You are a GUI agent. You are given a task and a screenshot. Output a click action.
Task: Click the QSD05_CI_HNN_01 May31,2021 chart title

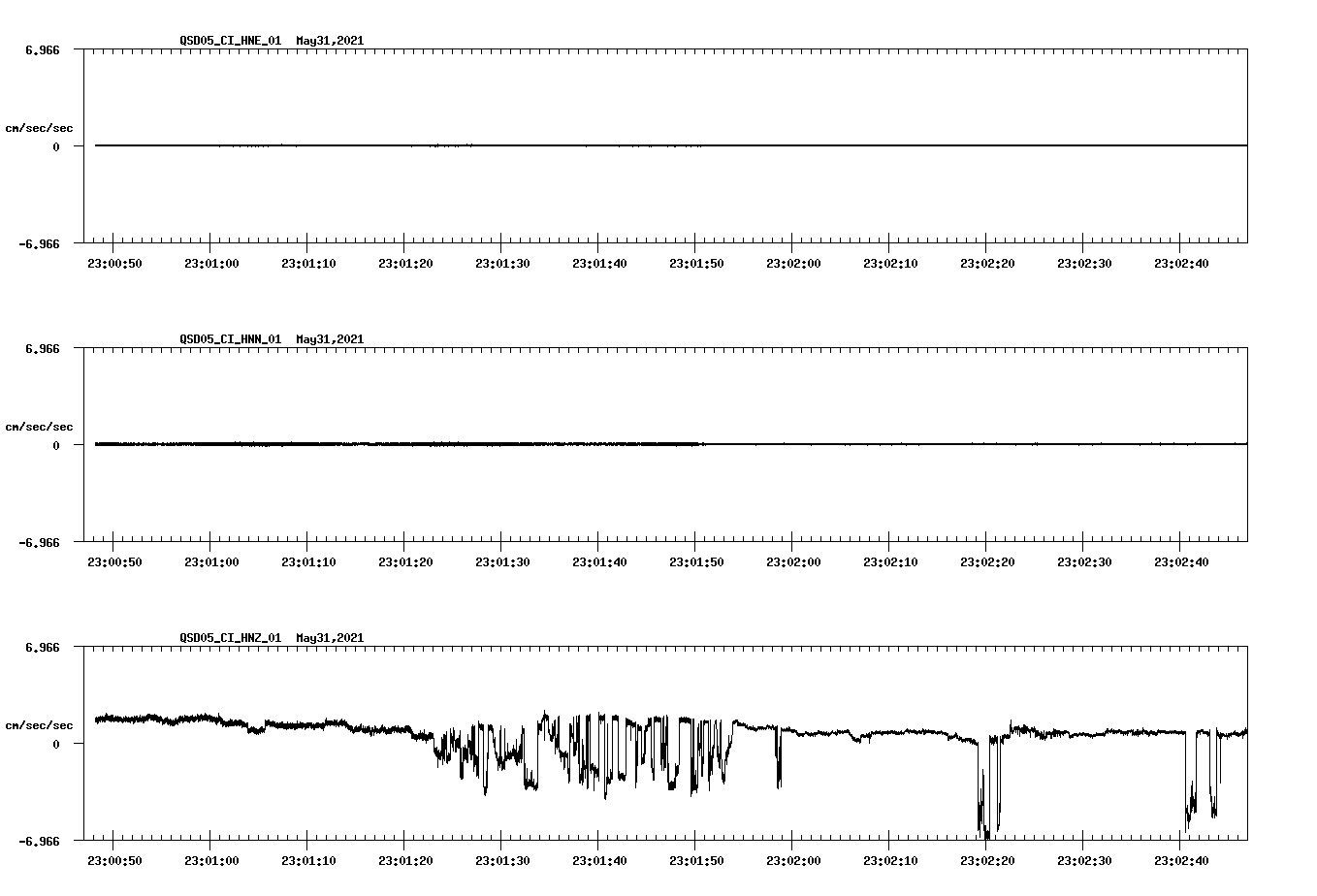[272, 339]
